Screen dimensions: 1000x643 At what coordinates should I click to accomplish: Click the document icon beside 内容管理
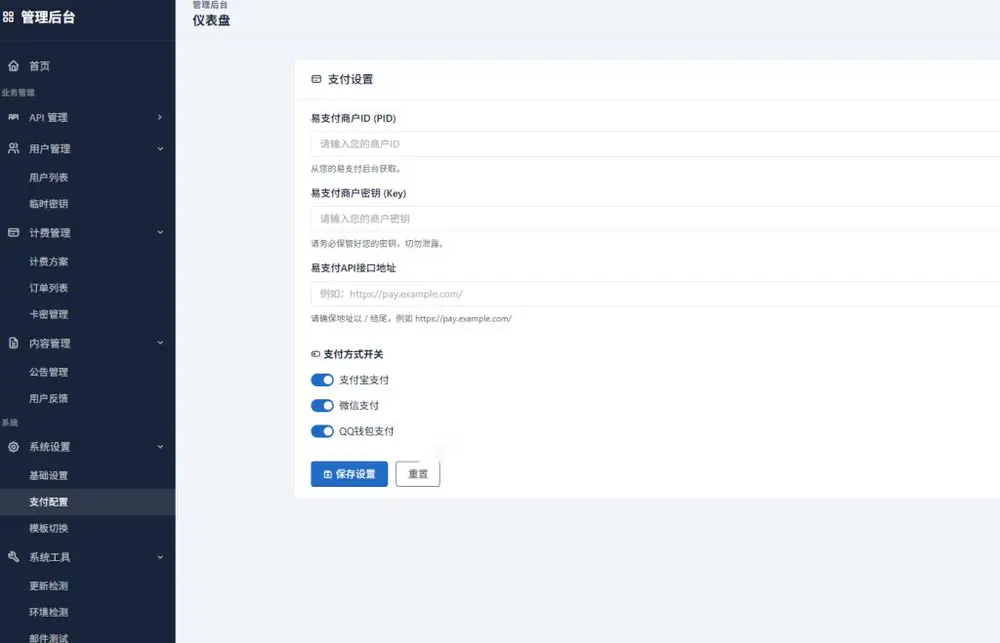click(13, 343)
